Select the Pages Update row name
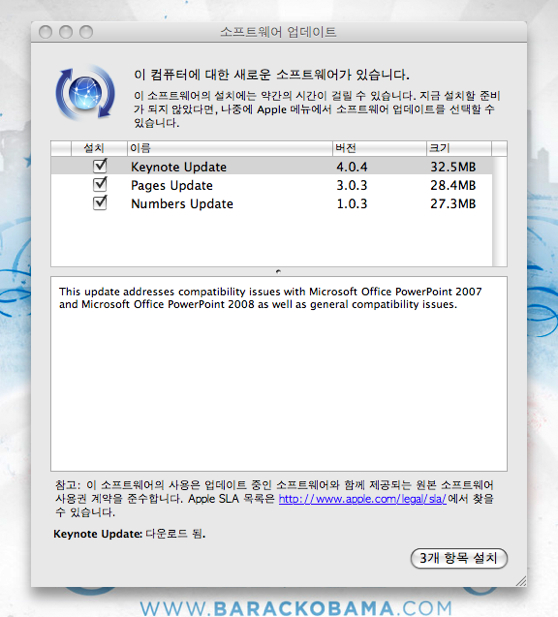Screen dimensions: 558x617 [x=172, y=185]
